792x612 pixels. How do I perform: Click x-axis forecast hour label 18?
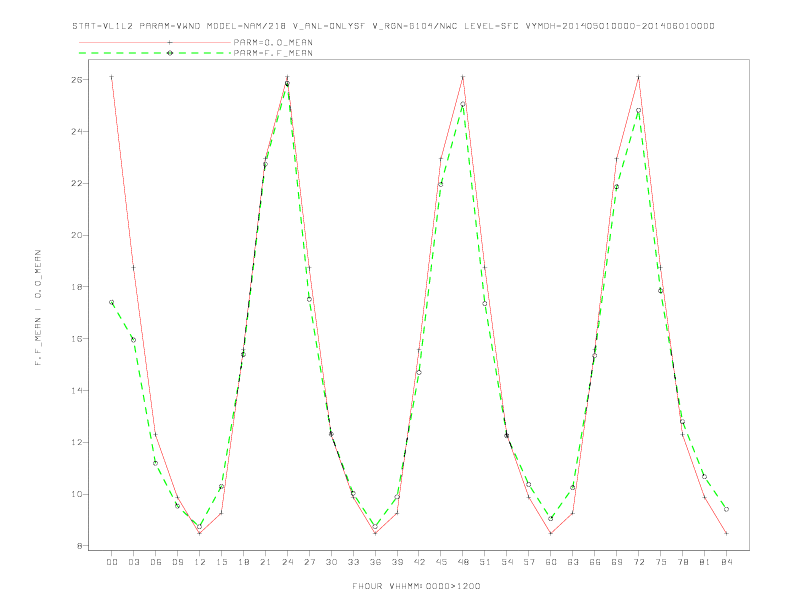243,562
